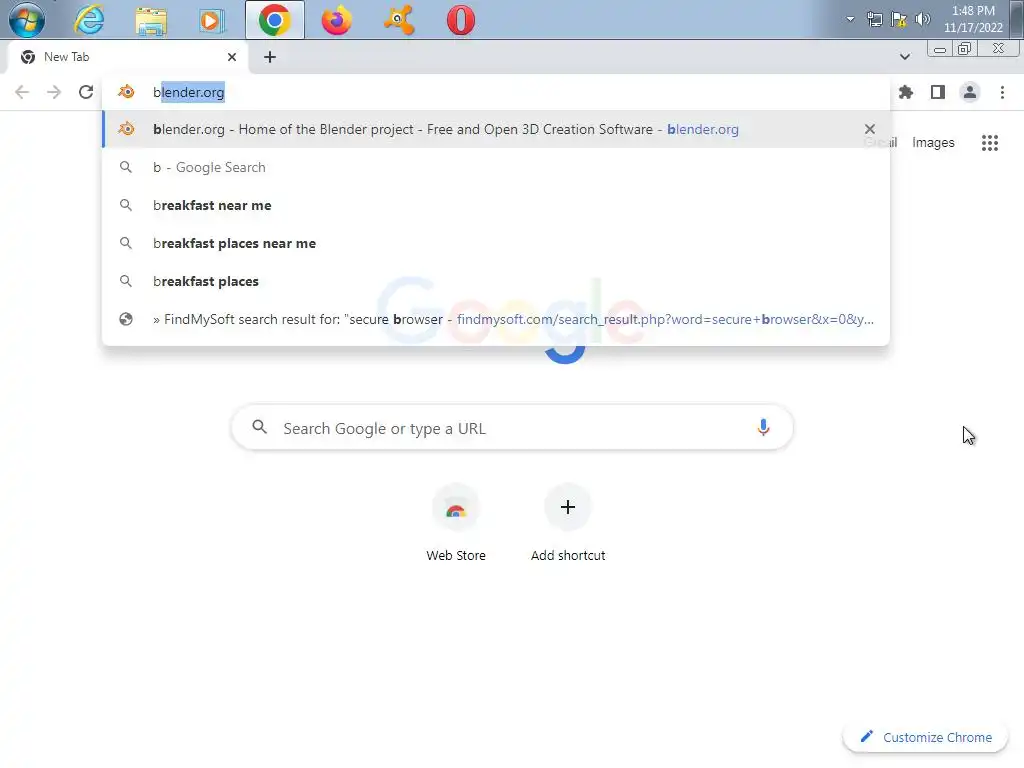
Task: Open the Extensions puzzle icon
Action: pyautogui.click(x=906, y=92)
